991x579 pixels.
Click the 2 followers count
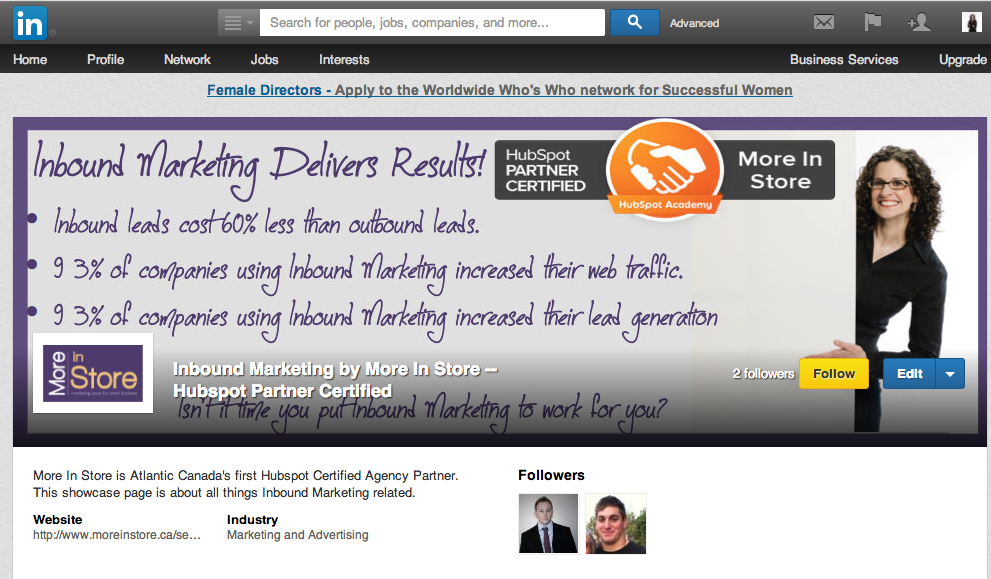coord(763,374)
